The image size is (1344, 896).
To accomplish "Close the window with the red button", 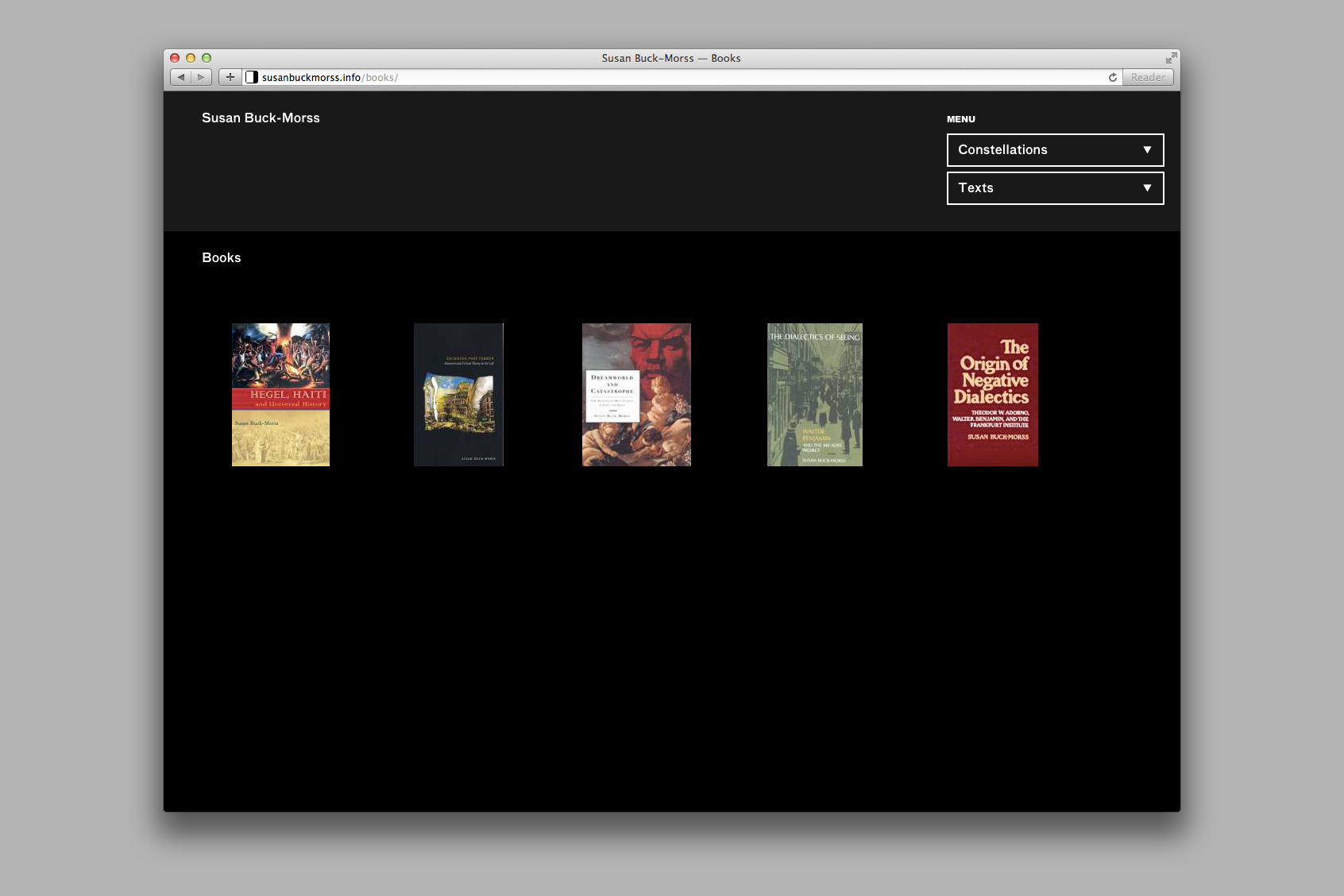I will pos(175,58).
